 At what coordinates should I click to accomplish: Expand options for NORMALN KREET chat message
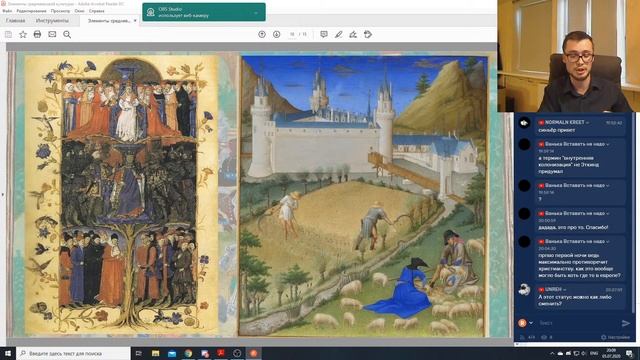[x=587, y=122]
